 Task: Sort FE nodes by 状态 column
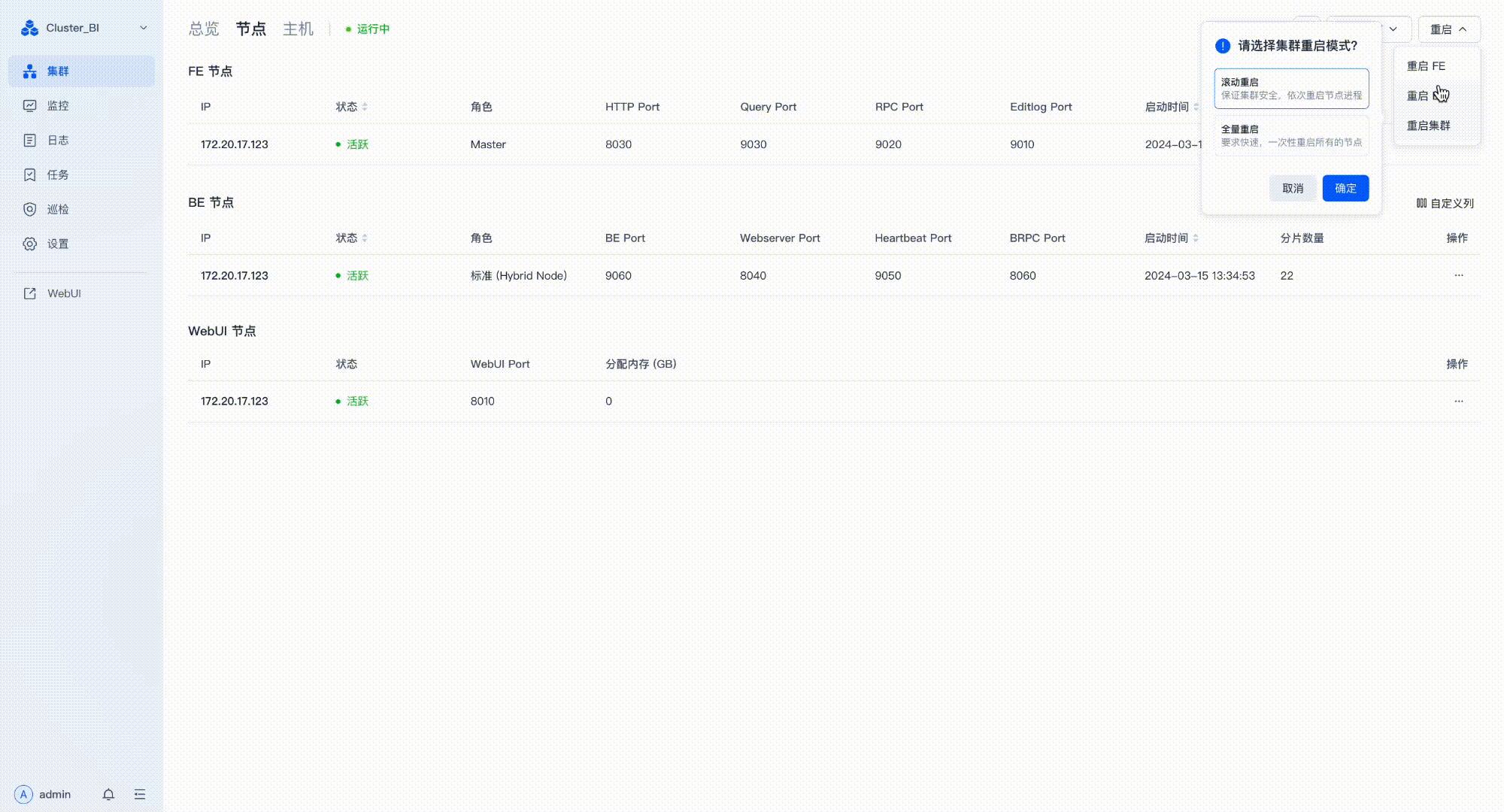pos(365,107)
